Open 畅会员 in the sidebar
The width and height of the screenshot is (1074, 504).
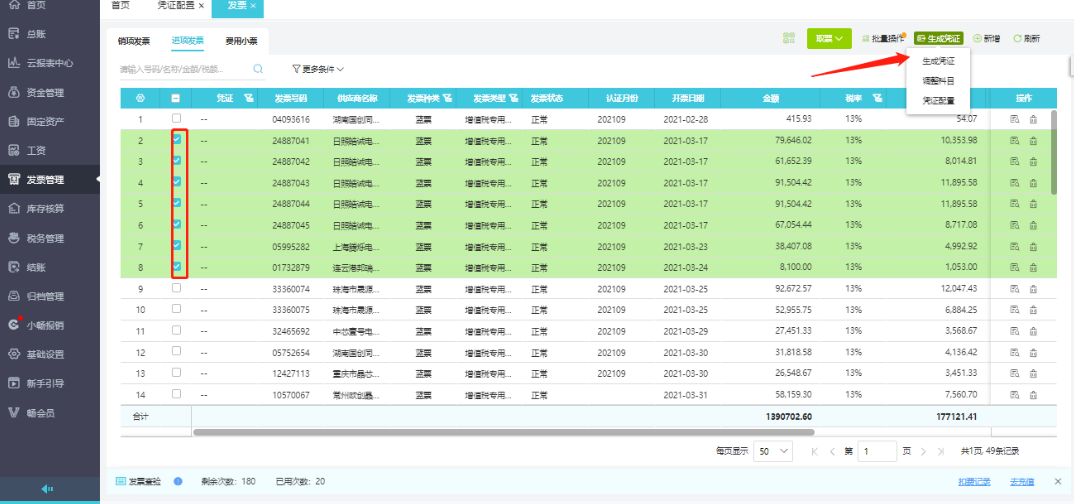click(x=40, y=412)
